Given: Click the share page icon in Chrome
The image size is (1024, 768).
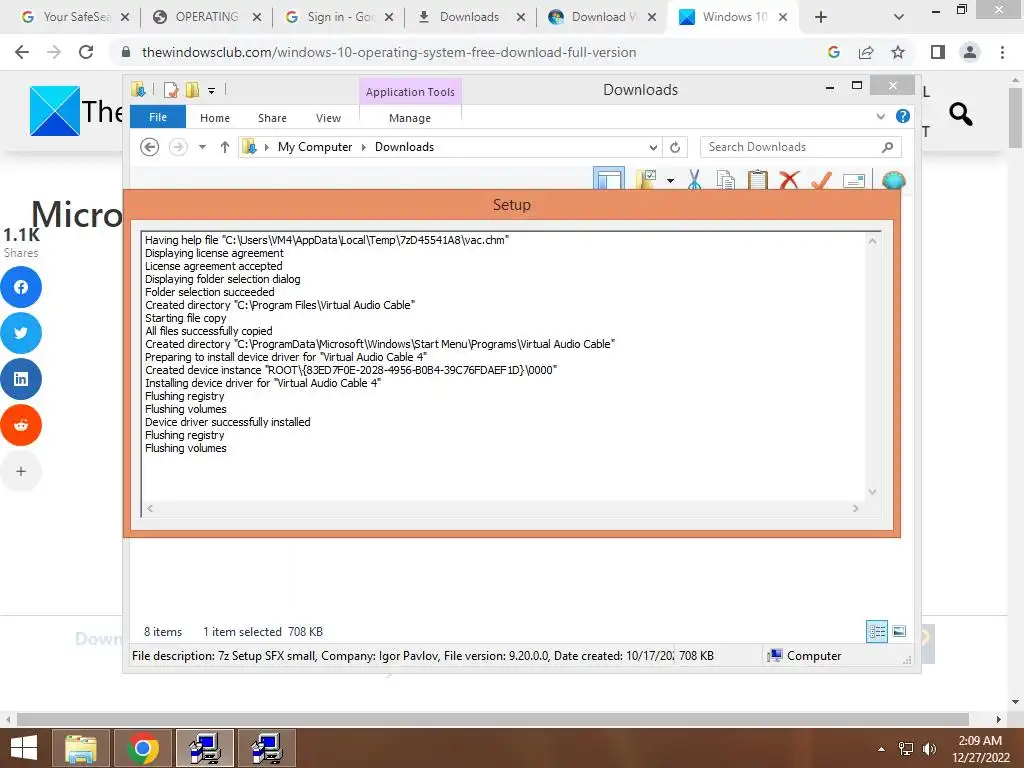Looking at the screenshot, I should point(866,52).
